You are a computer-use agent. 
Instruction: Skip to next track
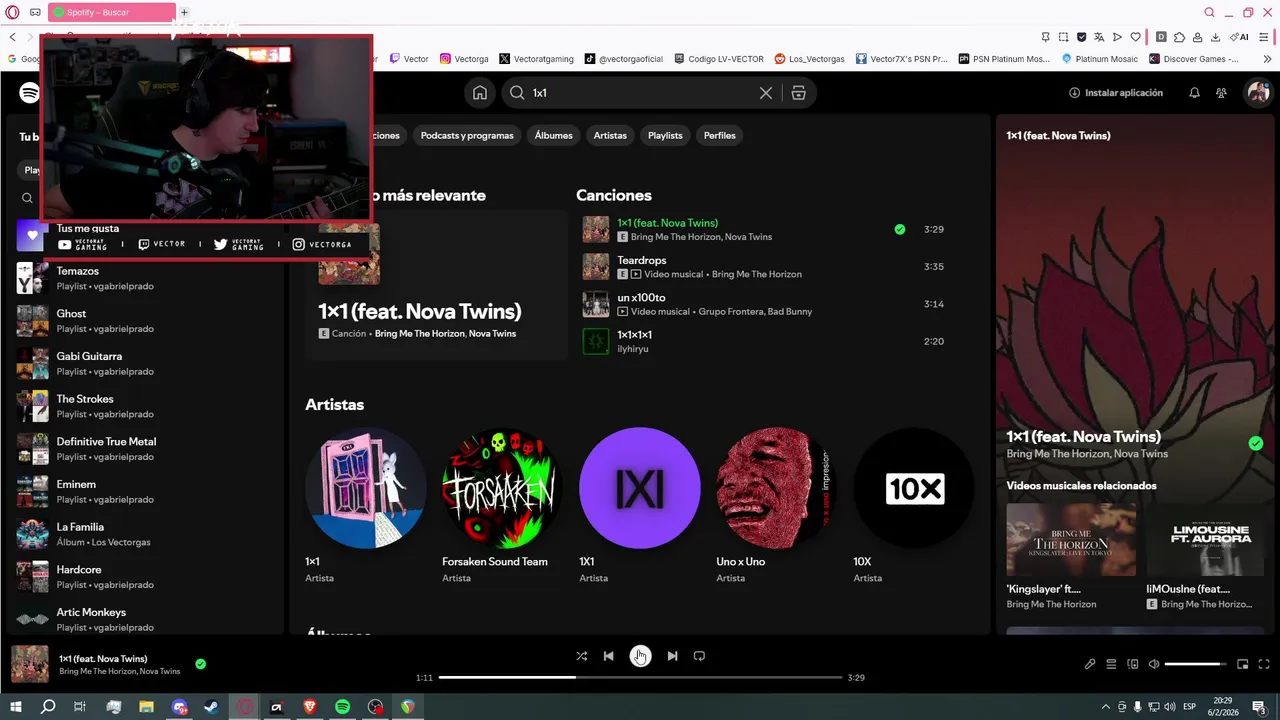[672, 656]
